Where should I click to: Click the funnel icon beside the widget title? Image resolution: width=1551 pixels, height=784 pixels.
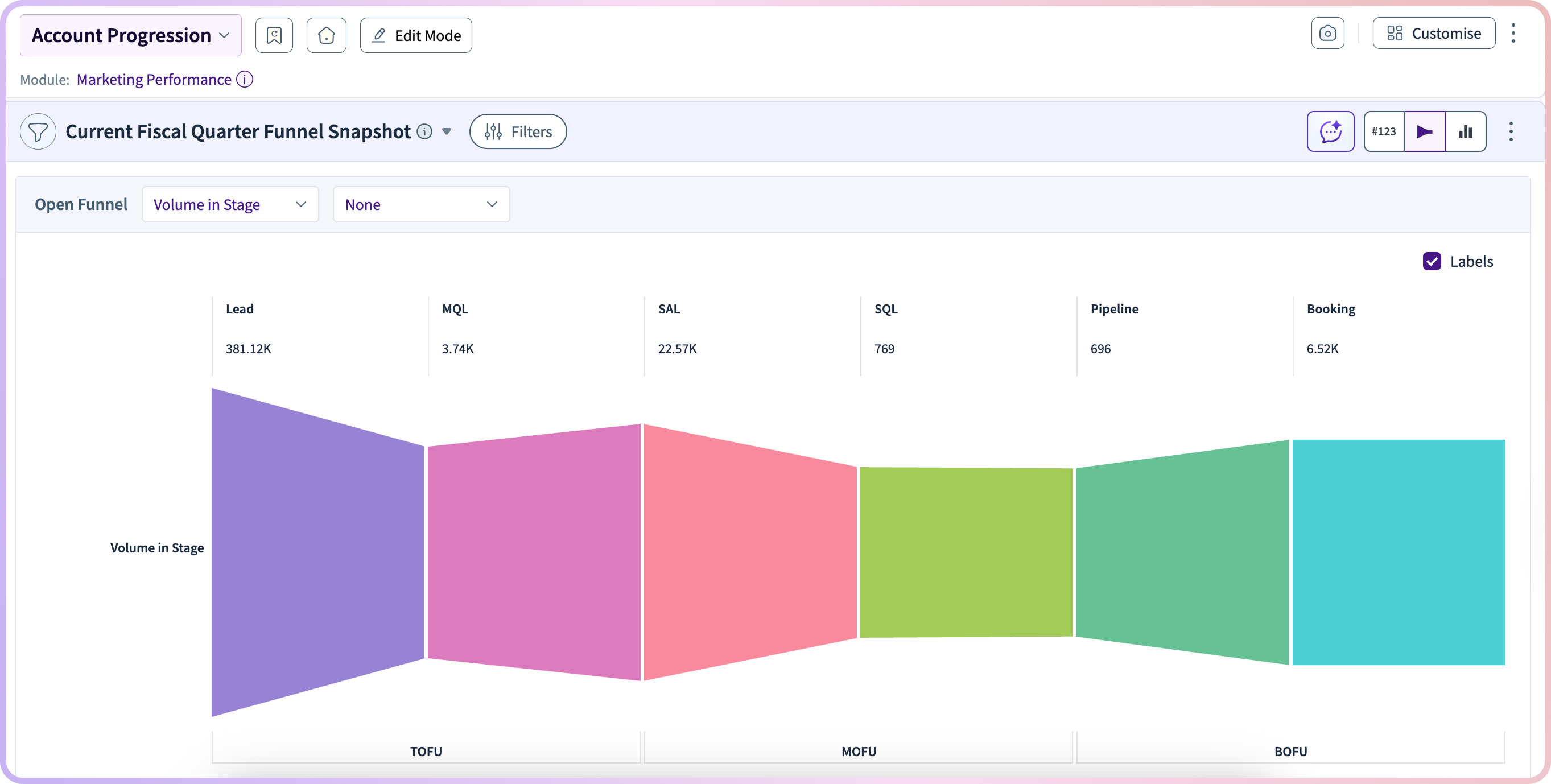pyautogui.click(x=38, y=131)
